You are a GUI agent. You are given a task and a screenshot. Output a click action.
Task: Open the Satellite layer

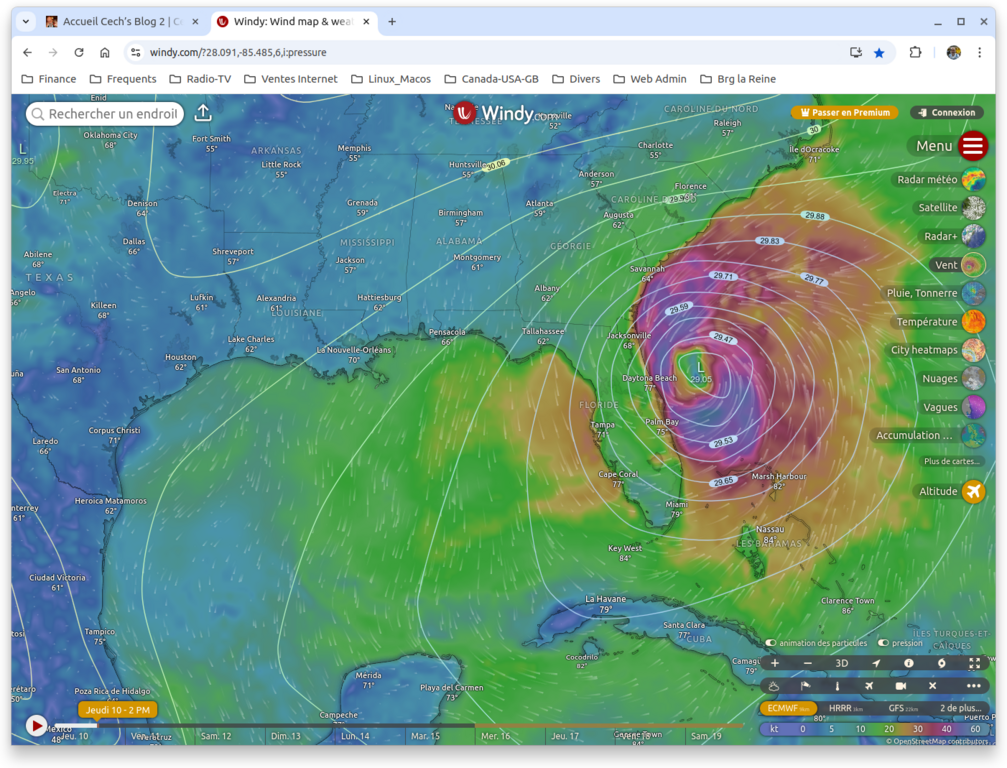[973, 208]
